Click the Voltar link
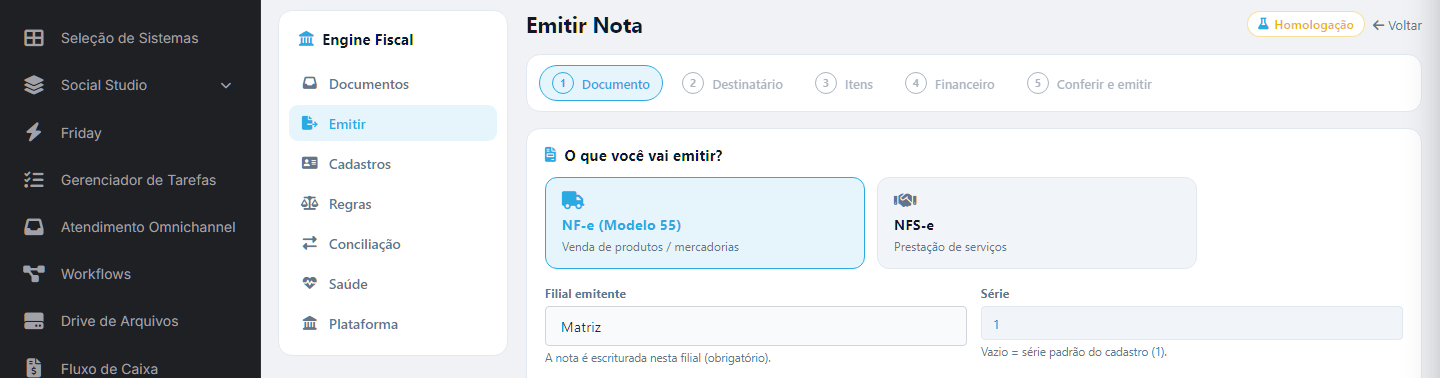The image size is (1440, 378). tap(1397, 25)
